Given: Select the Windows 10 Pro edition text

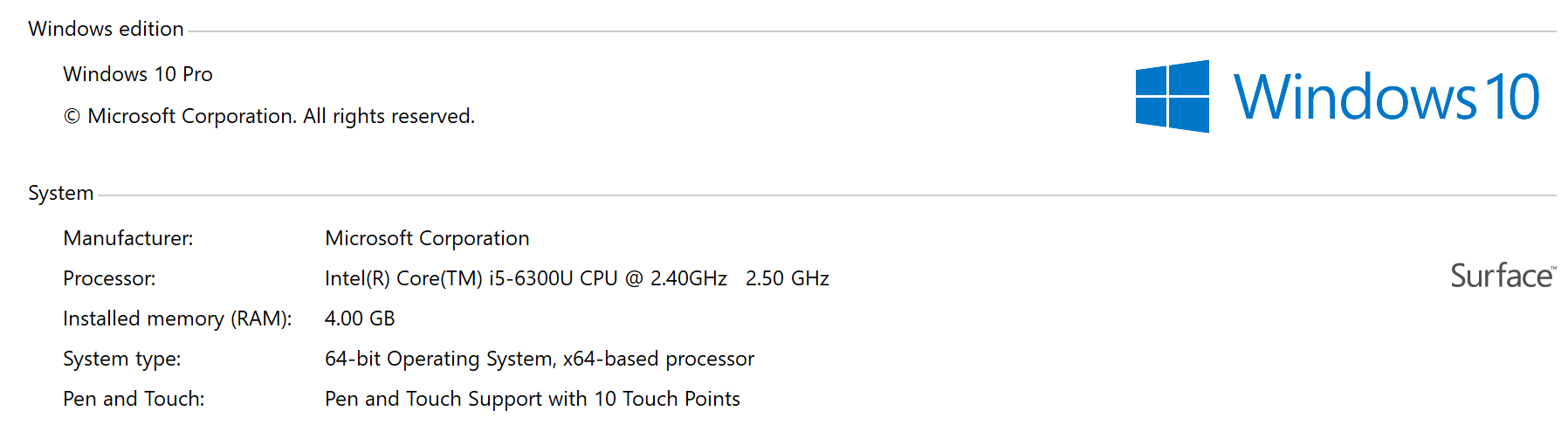Looking at the screenshot, I should (x=138, y=74).
